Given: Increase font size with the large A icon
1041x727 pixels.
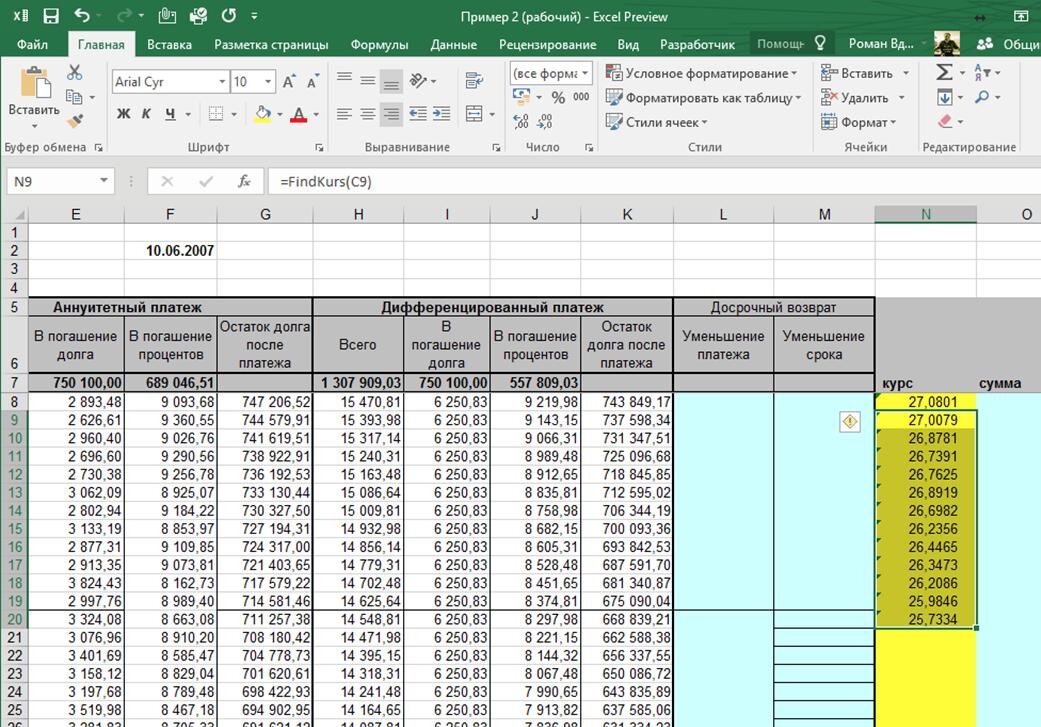Looking at the screenshot, I should [x=289, y=82].
